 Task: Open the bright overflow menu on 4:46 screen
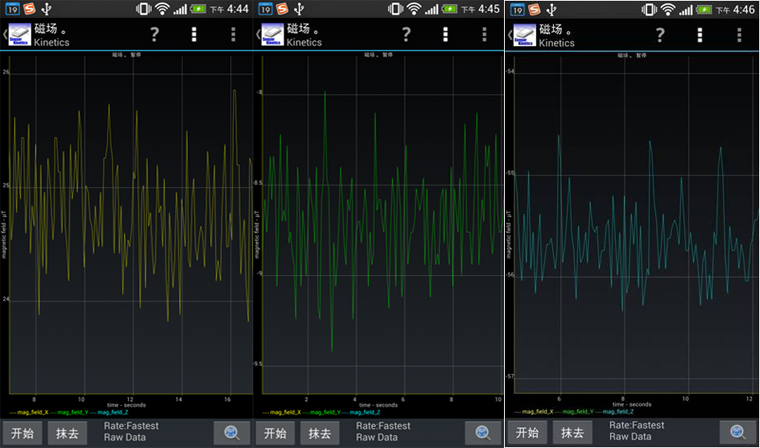pos(699,35)
